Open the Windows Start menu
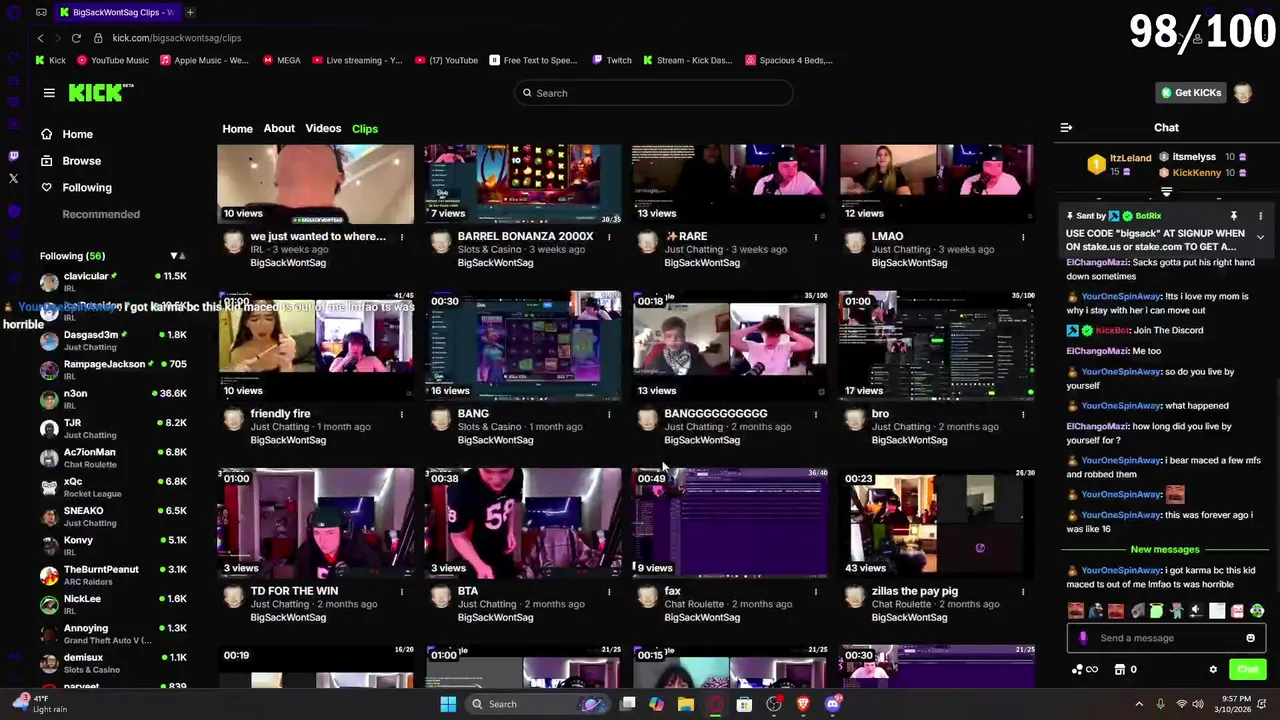1280x720 pixels. (x=448, y=704)
